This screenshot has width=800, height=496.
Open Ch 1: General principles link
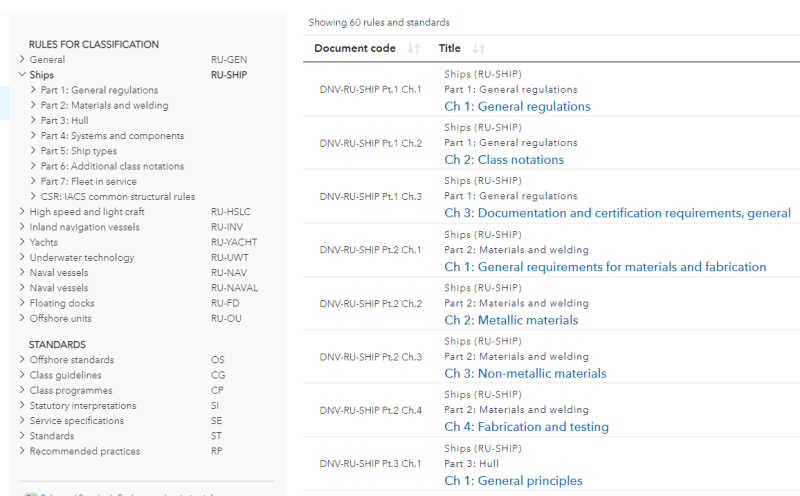click(513, 480)
